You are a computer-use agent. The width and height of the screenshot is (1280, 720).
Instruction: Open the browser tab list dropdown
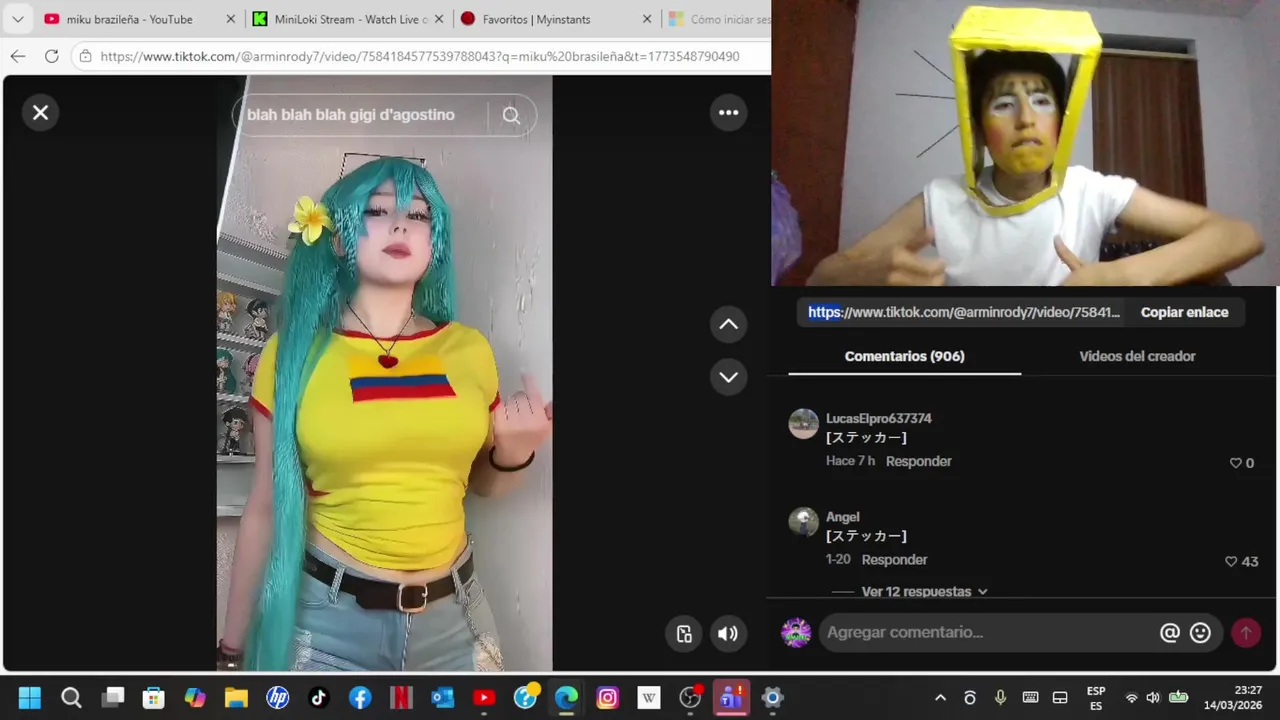pos(17,19)
